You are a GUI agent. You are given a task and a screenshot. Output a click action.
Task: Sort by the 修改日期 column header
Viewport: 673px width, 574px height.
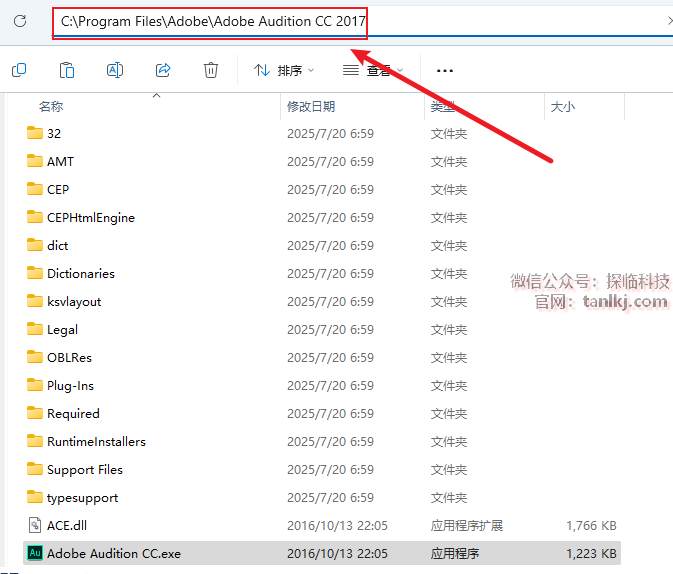pos(311,106)
